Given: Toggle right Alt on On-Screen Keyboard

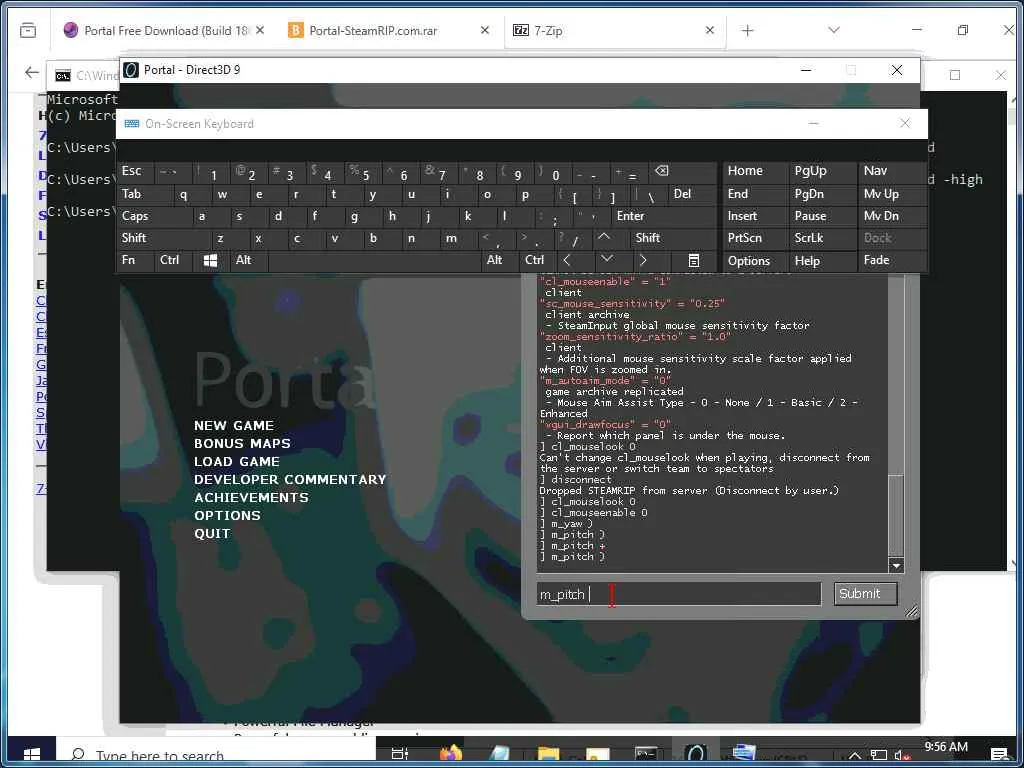Looking at the screenshot, I should pos(498,260).
